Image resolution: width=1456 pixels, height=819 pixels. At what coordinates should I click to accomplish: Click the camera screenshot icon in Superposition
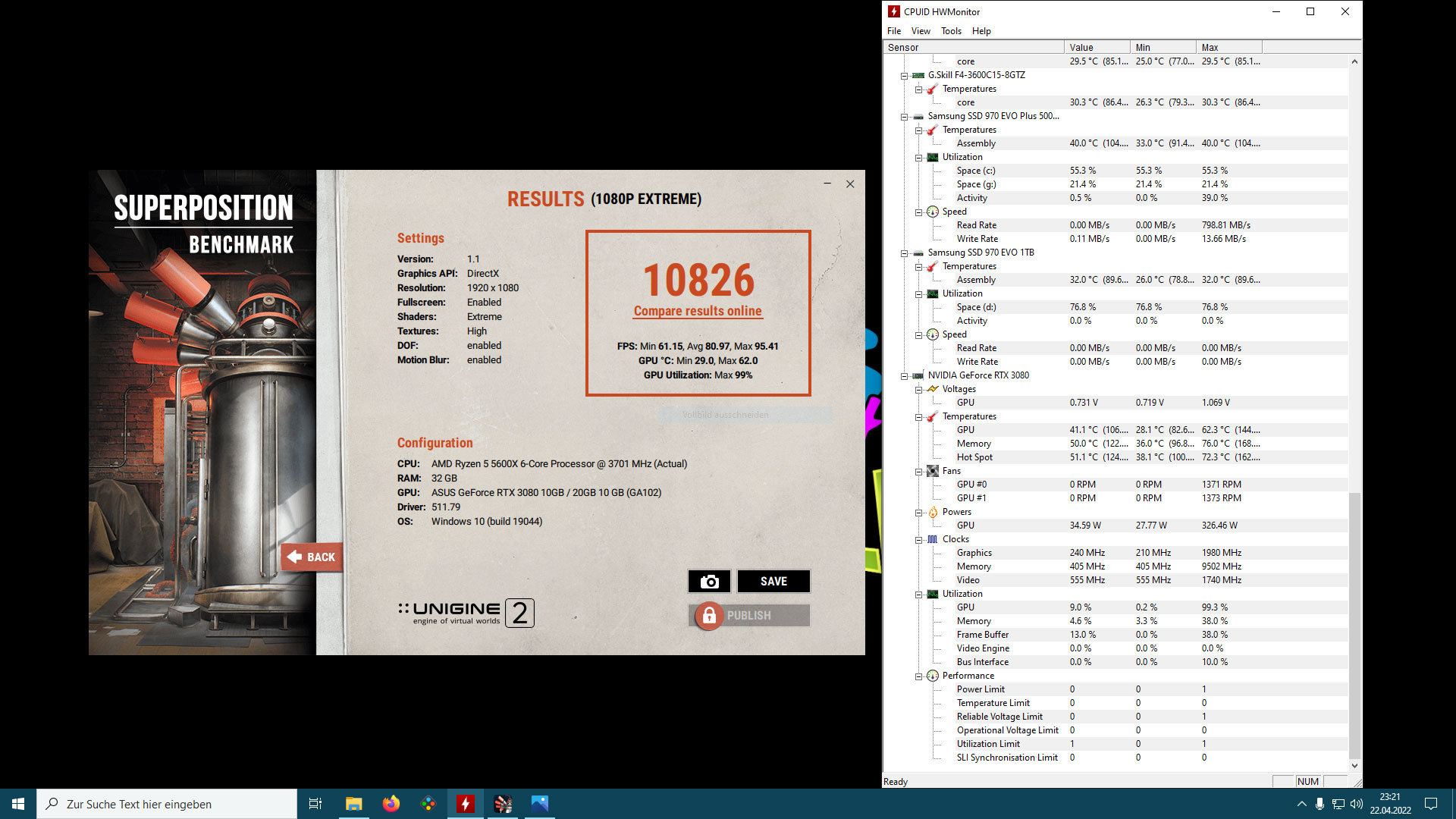709,581
